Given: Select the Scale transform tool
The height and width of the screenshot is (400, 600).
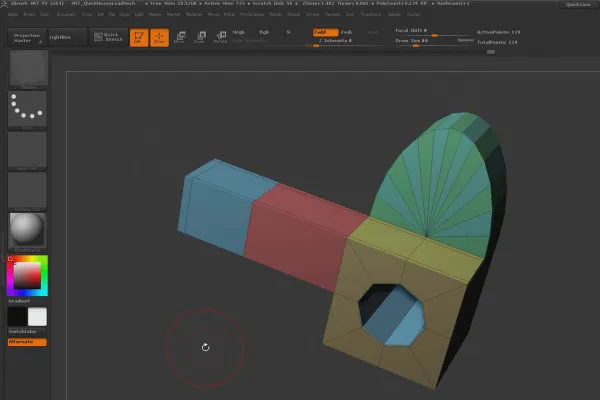Looking at the screenshot, I should pyautogui.click(x=200, y=37).
